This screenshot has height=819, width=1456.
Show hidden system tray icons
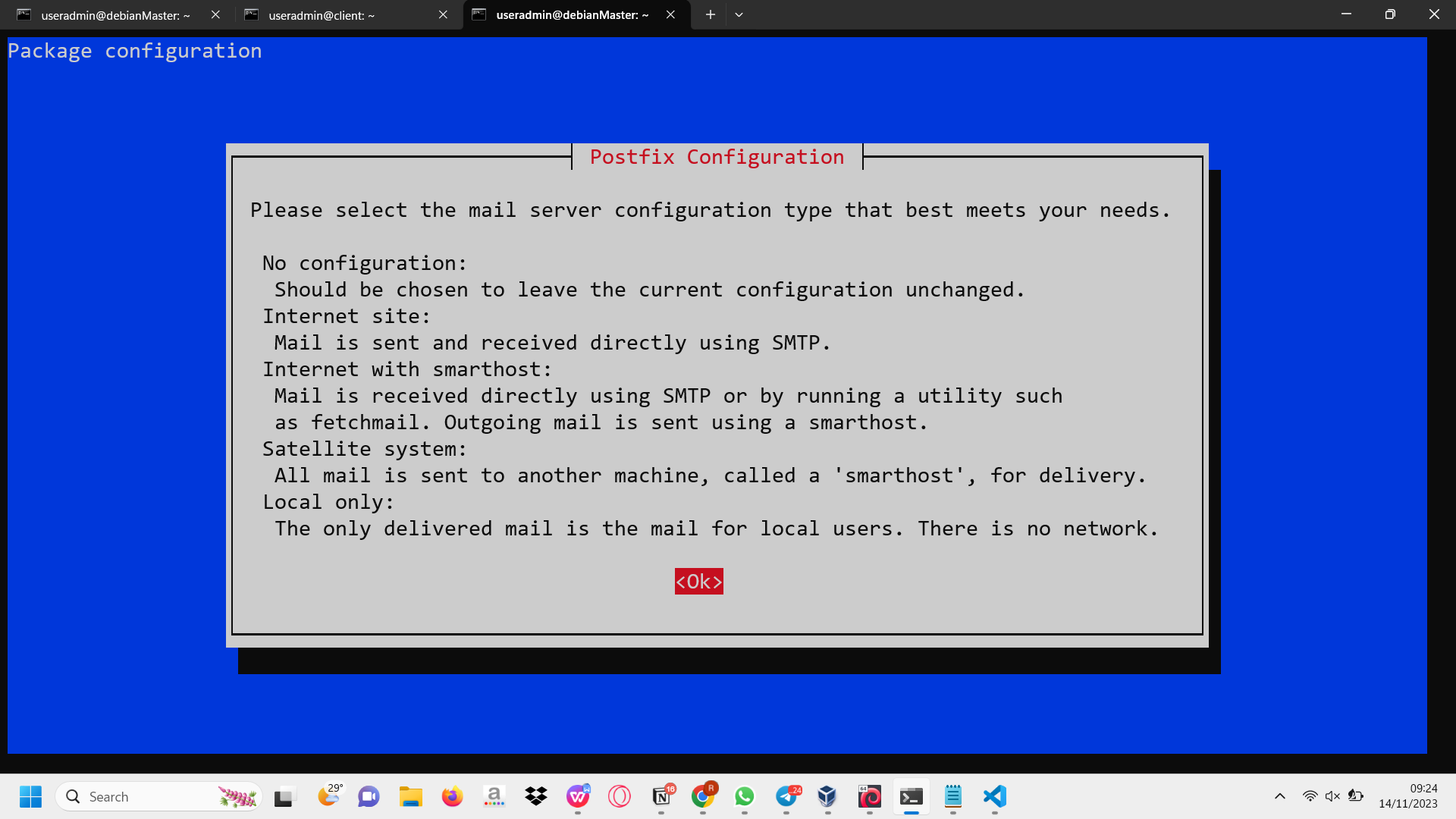point(1280,796)
